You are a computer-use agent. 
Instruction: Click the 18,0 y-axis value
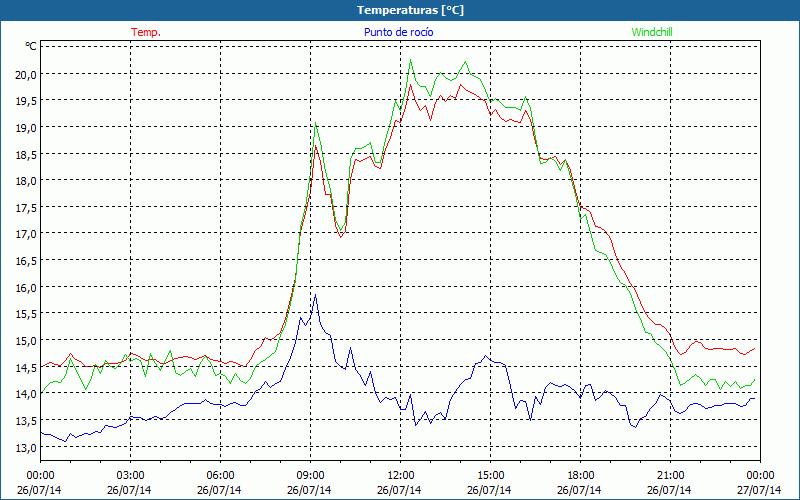(26, 181)
